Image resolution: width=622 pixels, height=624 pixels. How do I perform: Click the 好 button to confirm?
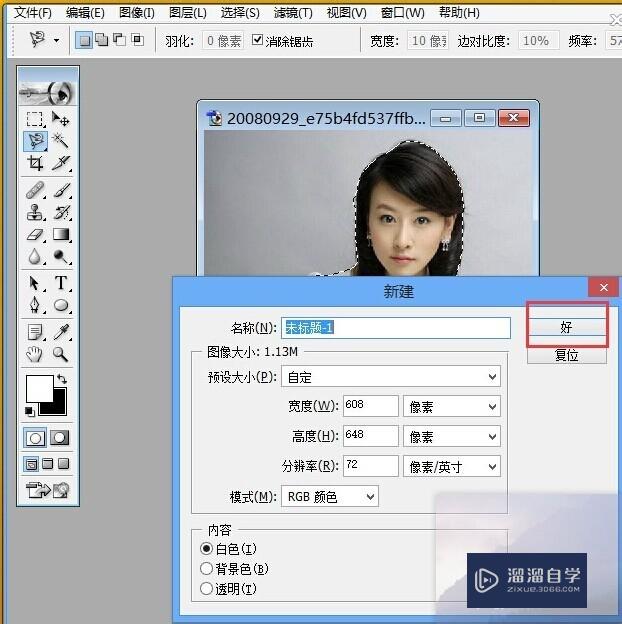566,328
